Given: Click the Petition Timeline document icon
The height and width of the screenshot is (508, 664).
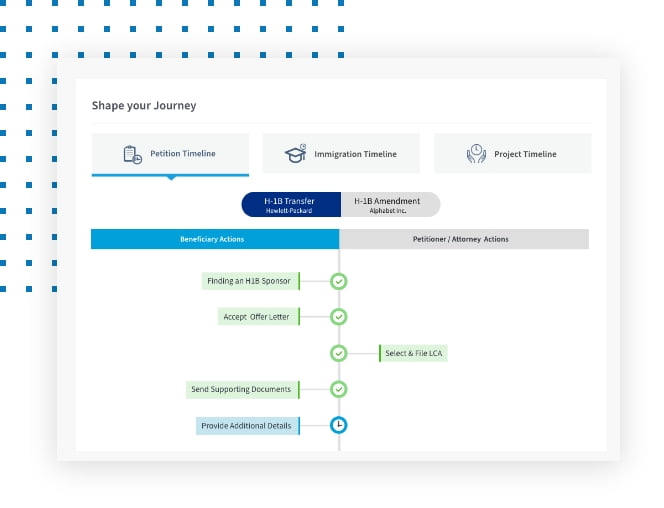Looking at the screenshot, I should [132, 154].
